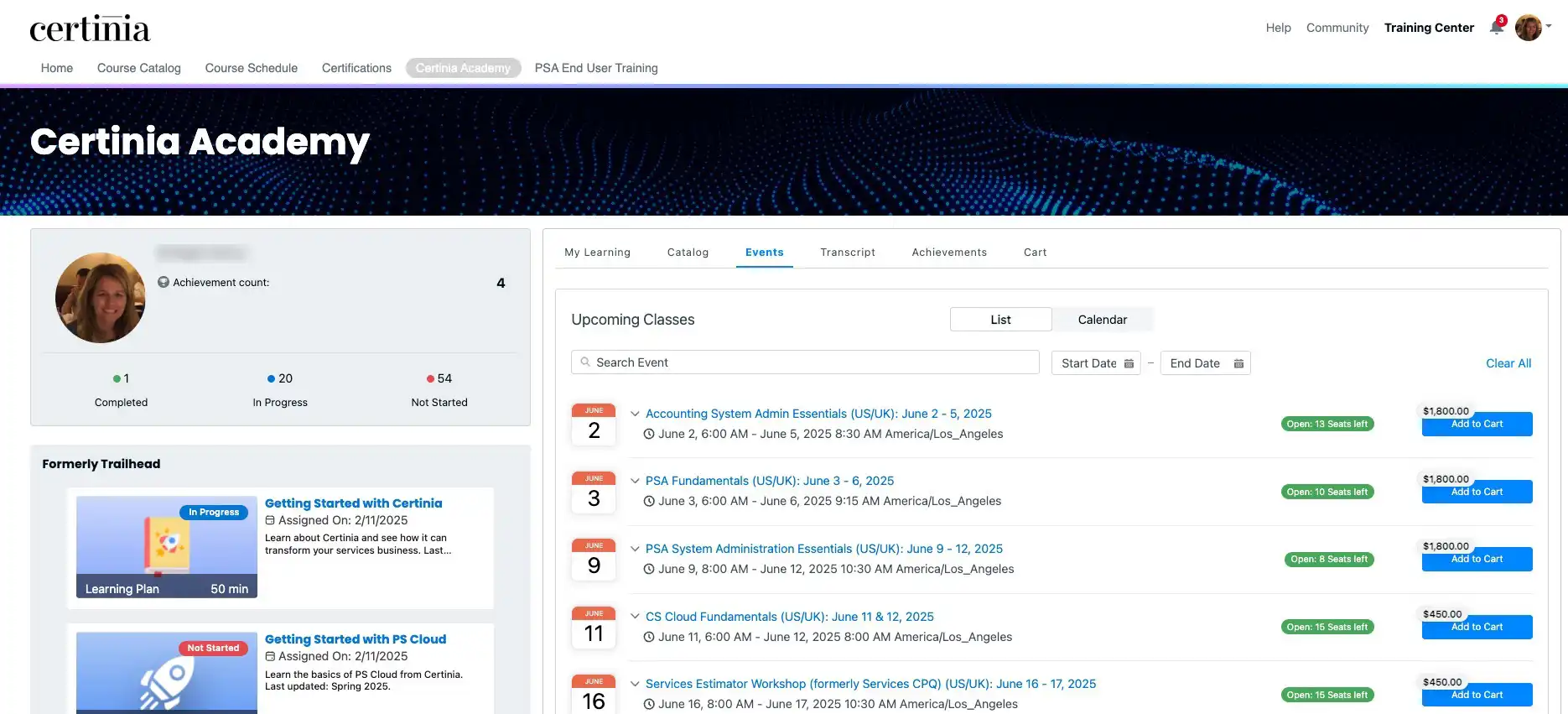Click the clock icon under CS Cloud Fundamentals

(649, 637)
